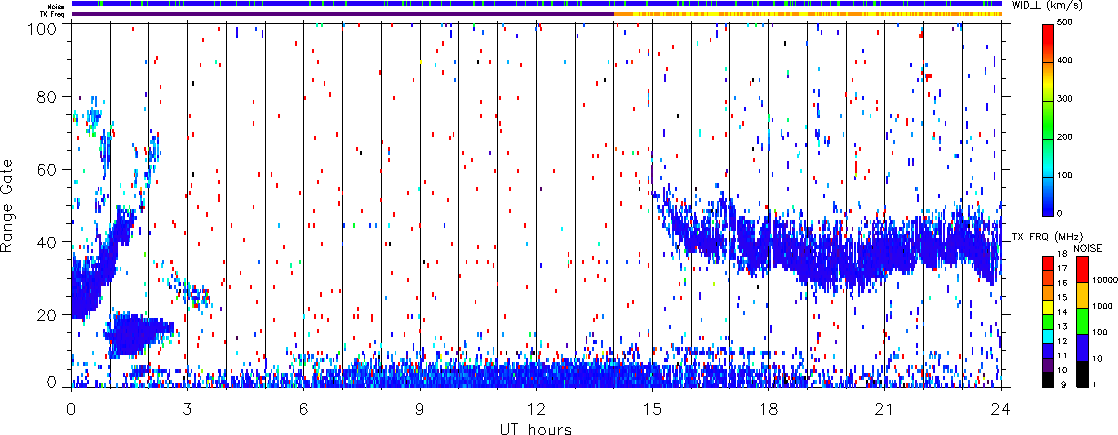Click the 3 tick label on UT hours axis
Screen dimensions: 1118x435
[x=188, y=409]
